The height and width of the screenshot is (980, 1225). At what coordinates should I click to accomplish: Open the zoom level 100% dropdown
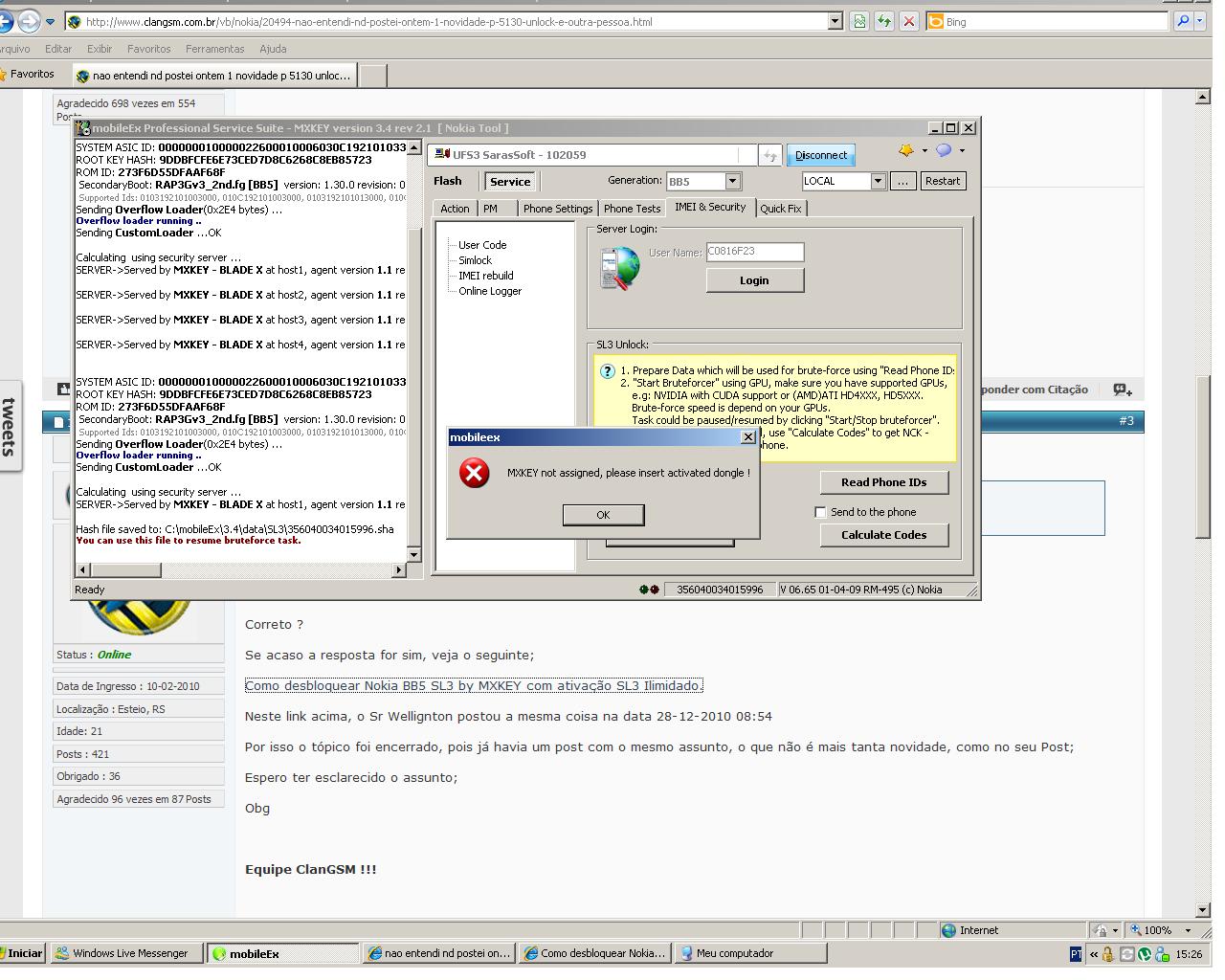coord(1189,930)
